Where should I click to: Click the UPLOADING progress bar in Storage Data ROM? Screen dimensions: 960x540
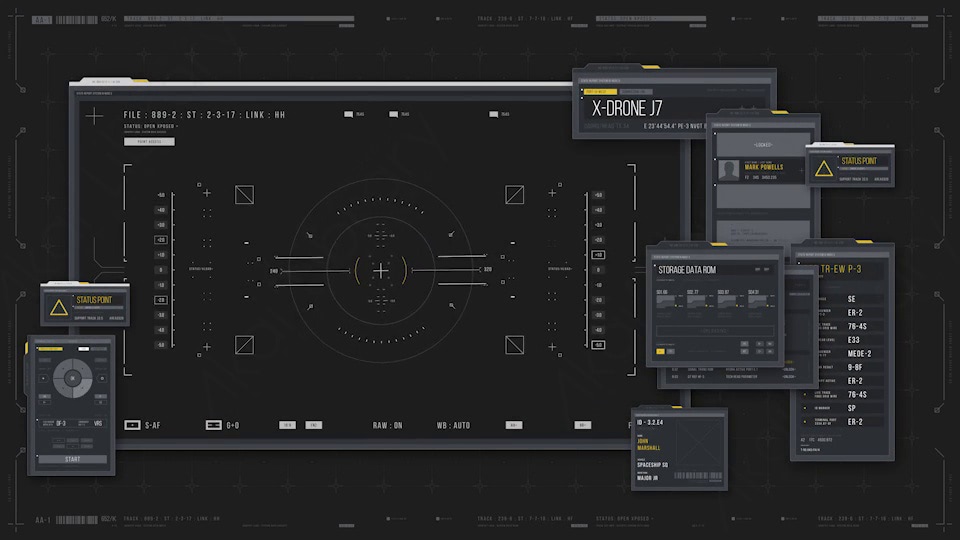(714, 331)
